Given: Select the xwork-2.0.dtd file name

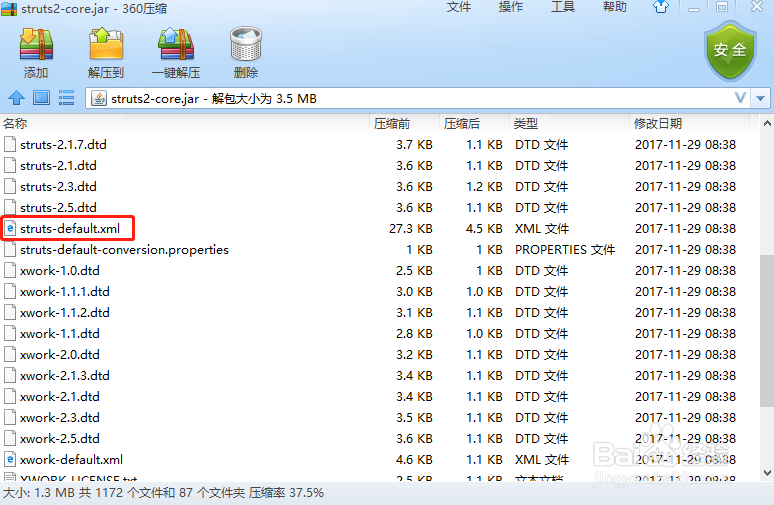Looking at the screenshot, I should coord(60,355).
